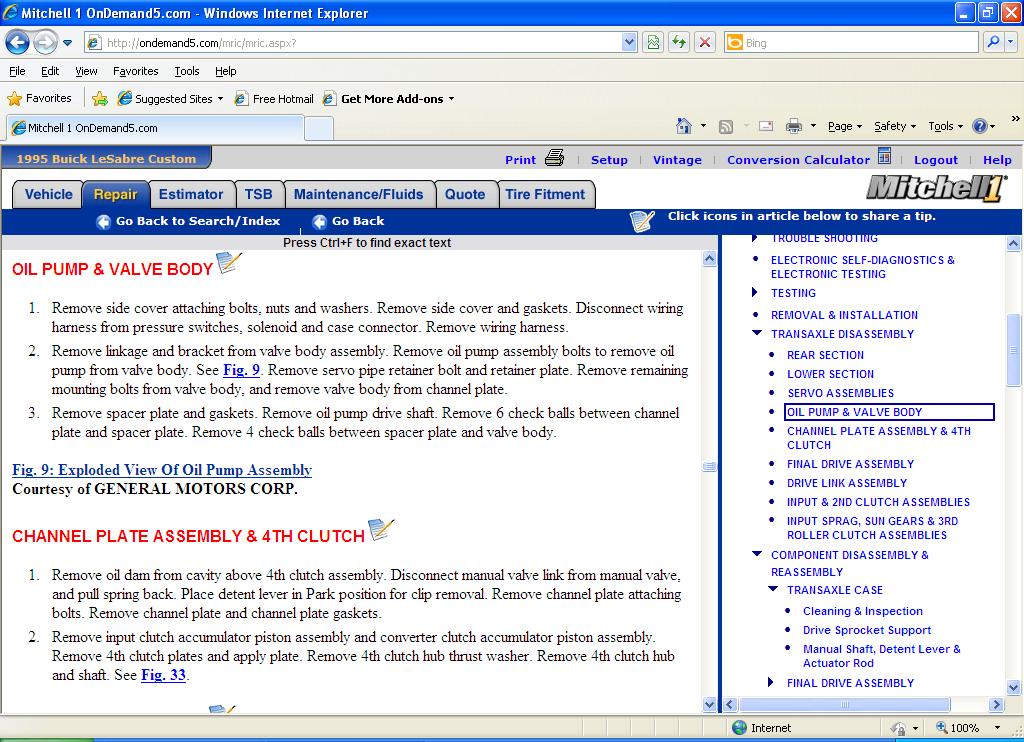Click the Compatibility View icon in address bar
The height and width of the screenshot is (742, 1024).
click(x=653, y=42)
